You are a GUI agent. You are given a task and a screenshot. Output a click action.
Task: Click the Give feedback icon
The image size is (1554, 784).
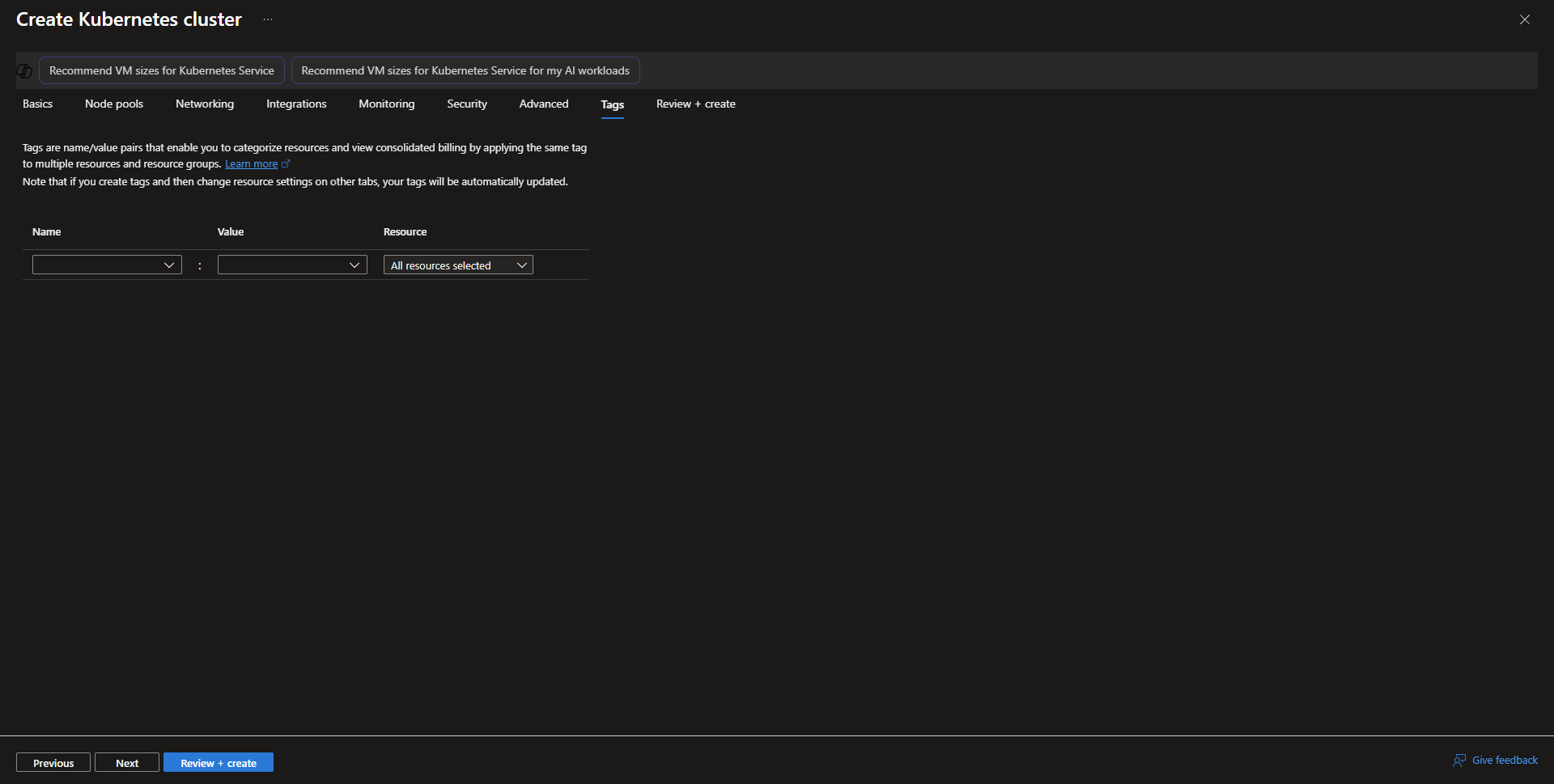click(x=1459, y=761)
